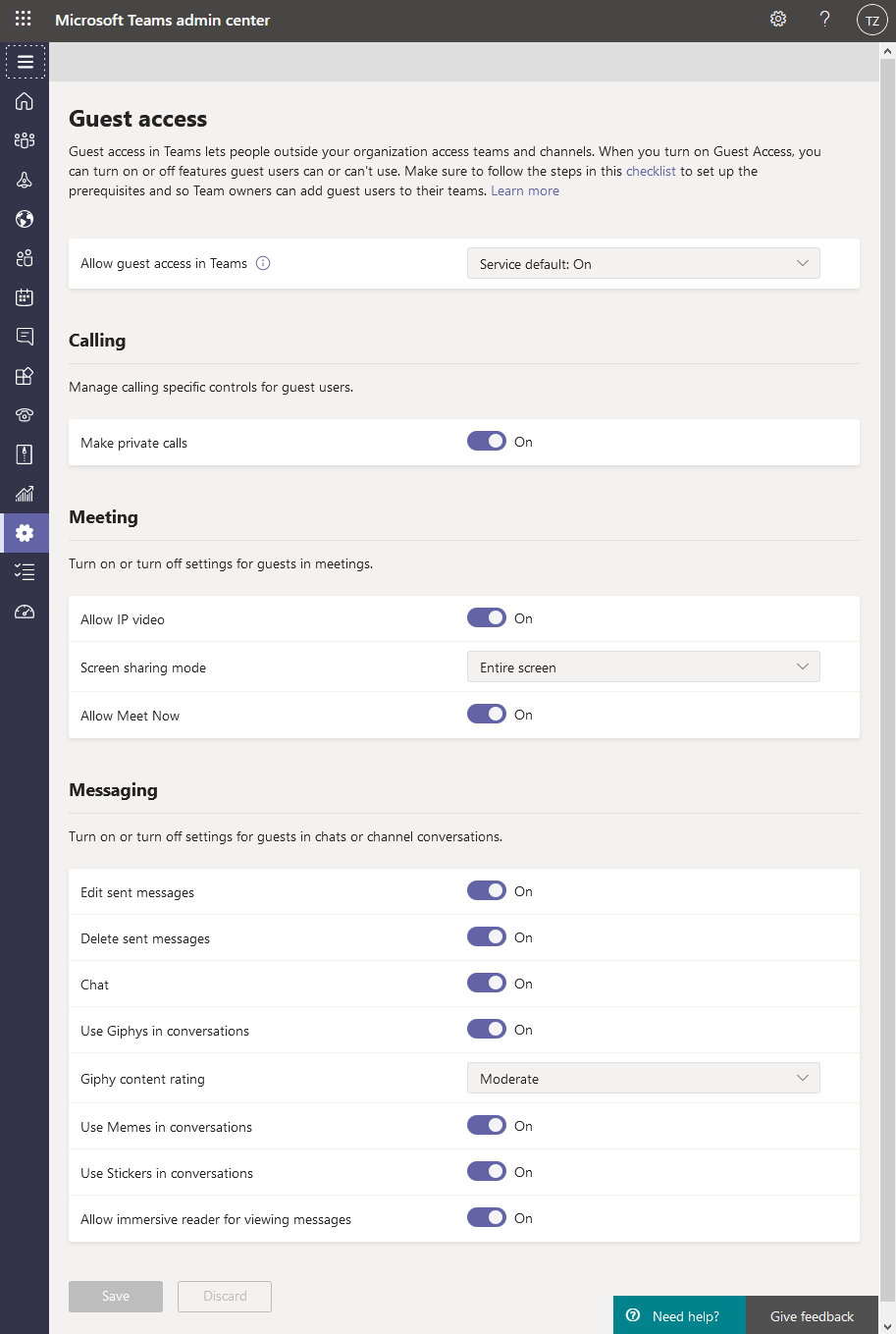This screenshot has height=1334, width=896.
Task: Turn off Make private calls toggle
Action: (x=487, y=442)
